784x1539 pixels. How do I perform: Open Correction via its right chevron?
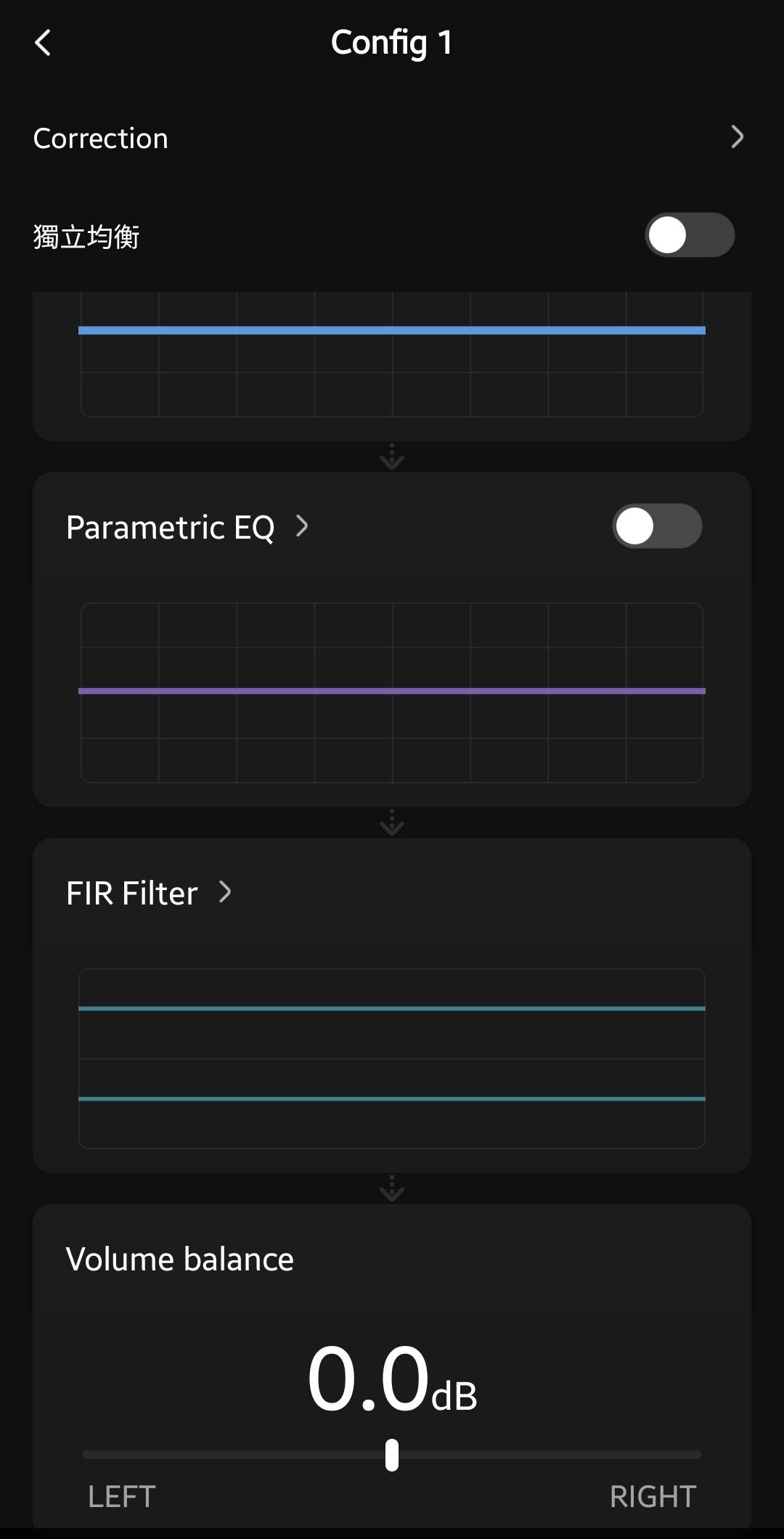pyautogui.click(x=737, y=137)
